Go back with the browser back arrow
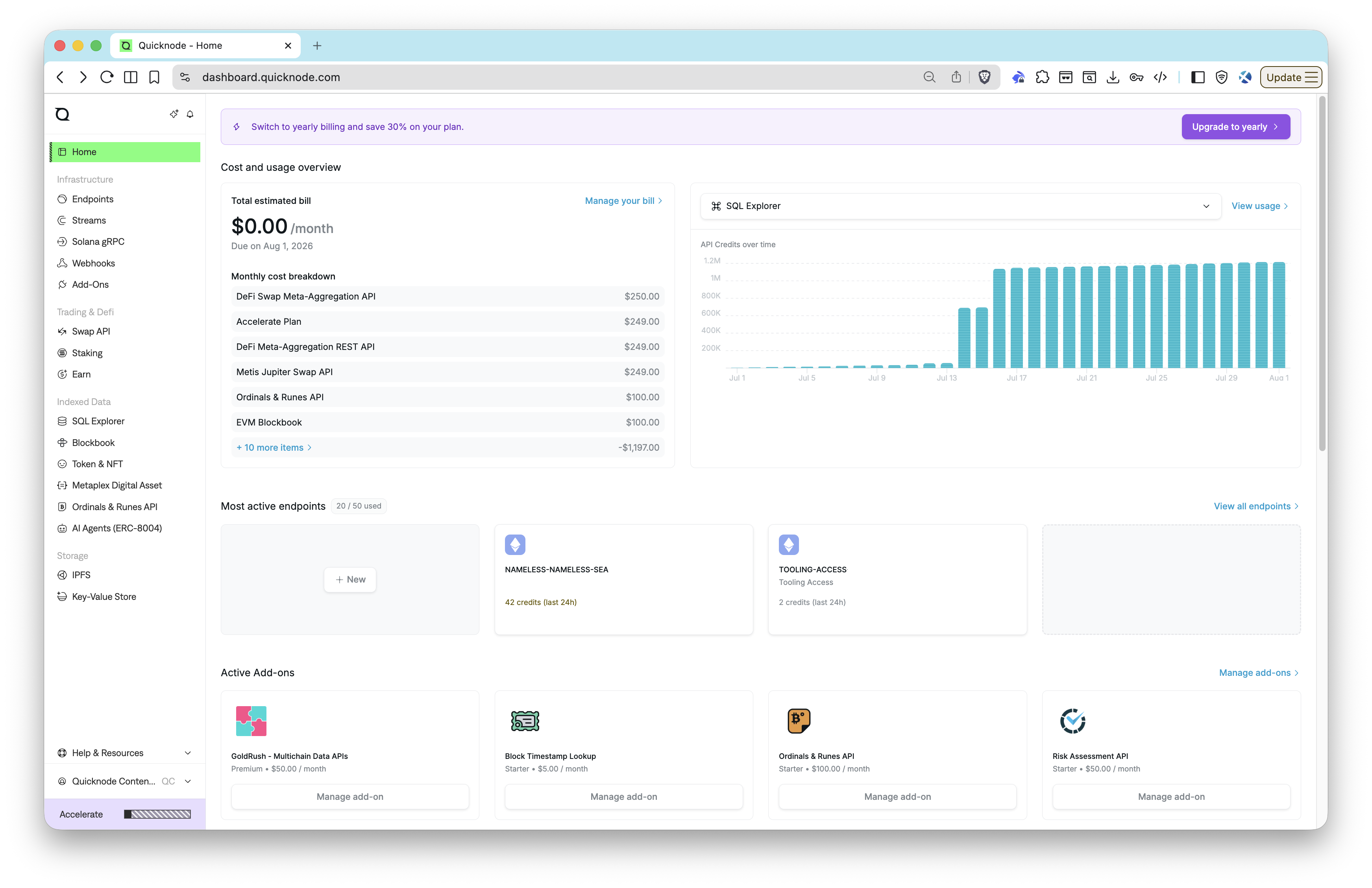This screenshot has height=888, width=1372. 61,77
